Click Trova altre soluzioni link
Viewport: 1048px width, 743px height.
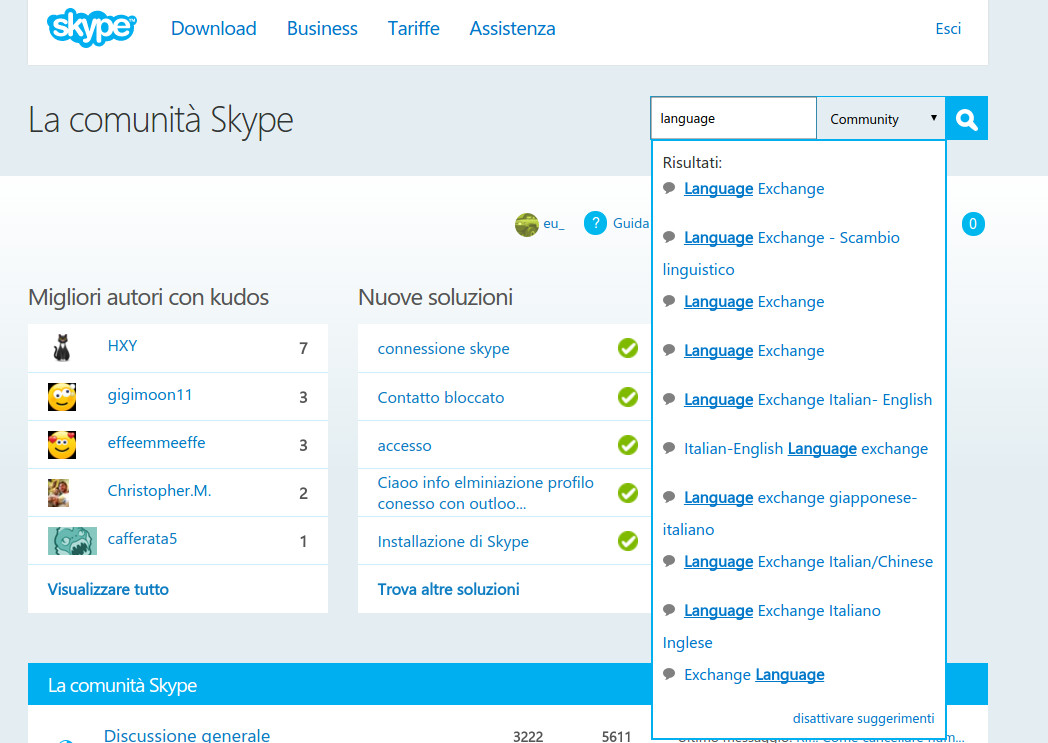(448, 589)
